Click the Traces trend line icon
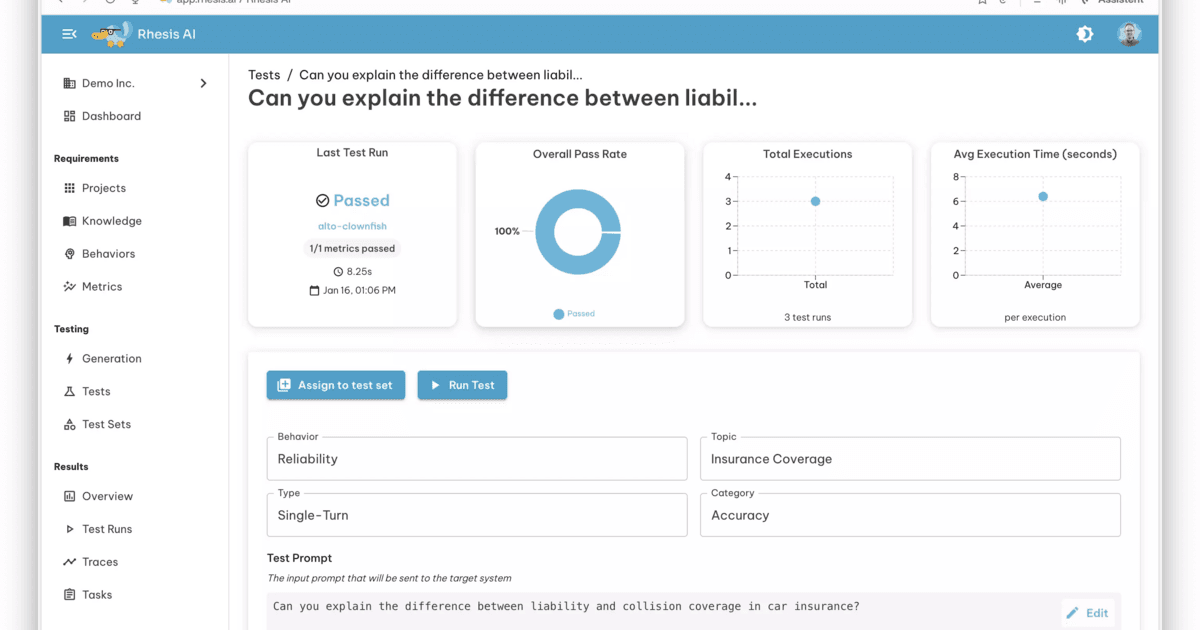This screenshot has width=1200, height=630. [x=69, y=562]
